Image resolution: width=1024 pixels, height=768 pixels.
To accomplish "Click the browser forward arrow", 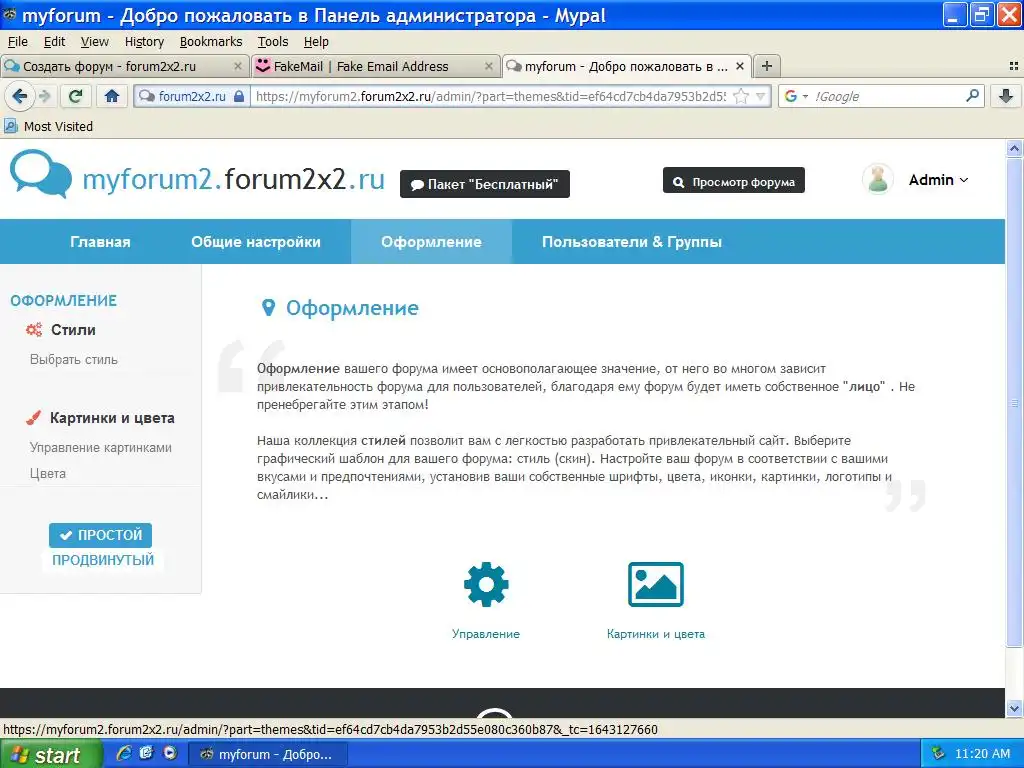I will click(x=45, y=96).
